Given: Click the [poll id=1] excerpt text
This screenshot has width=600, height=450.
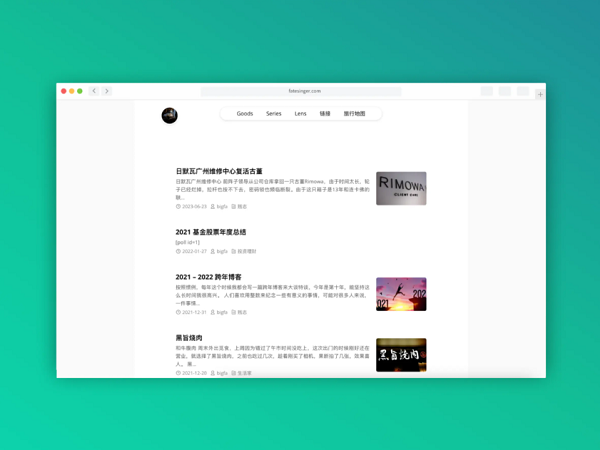Looking at the screenshot, I should 188,242.
